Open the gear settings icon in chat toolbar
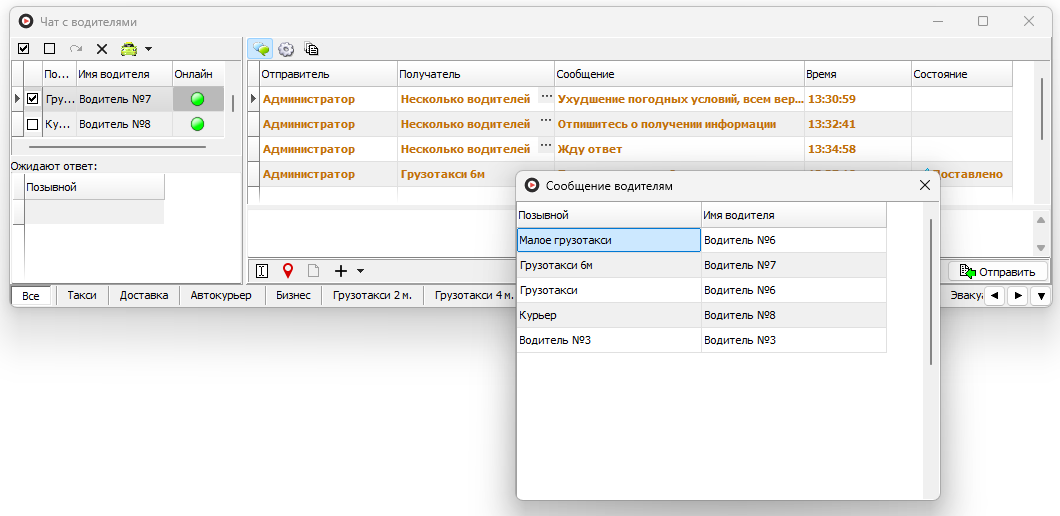Image resolution: width=1060 pixels, height=516 pixels. pyautogui.click(x=286, y=49)
